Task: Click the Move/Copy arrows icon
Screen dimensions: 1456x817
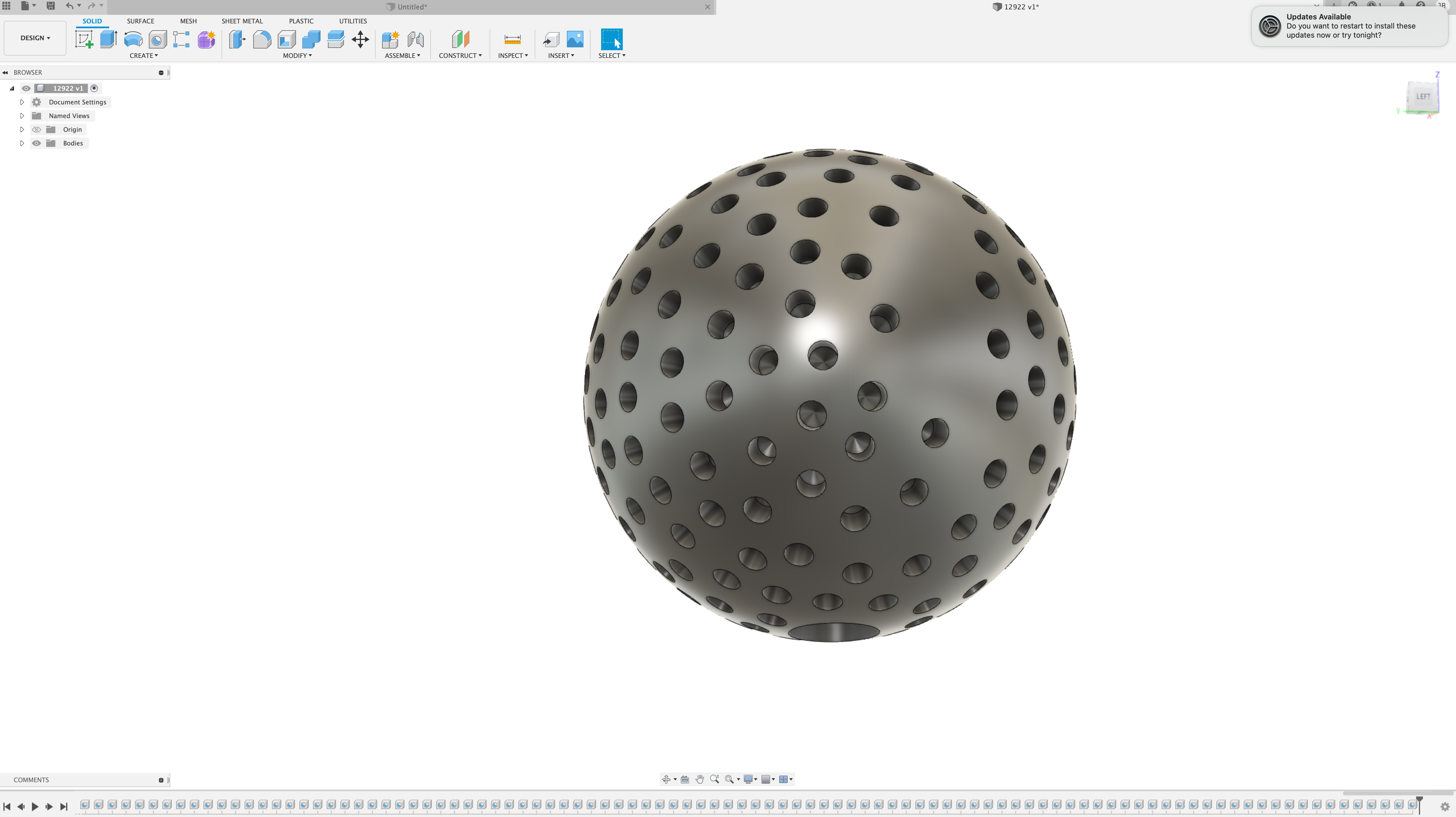Action: pos(360,40)
